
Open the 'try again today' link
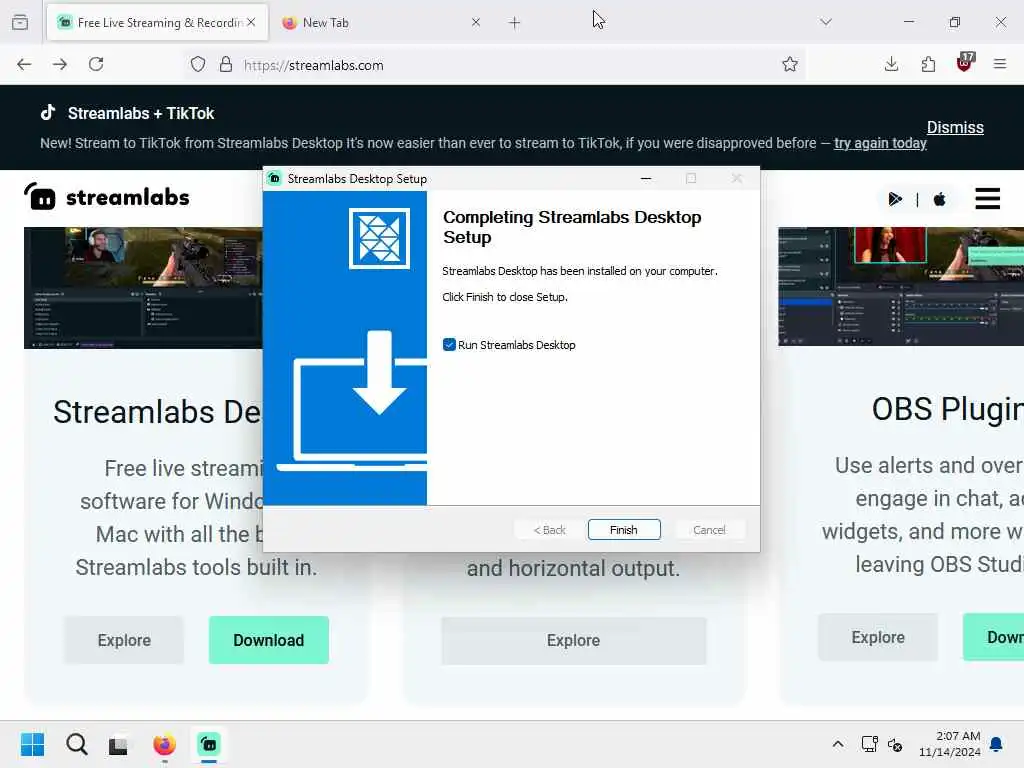coord(880,143)
